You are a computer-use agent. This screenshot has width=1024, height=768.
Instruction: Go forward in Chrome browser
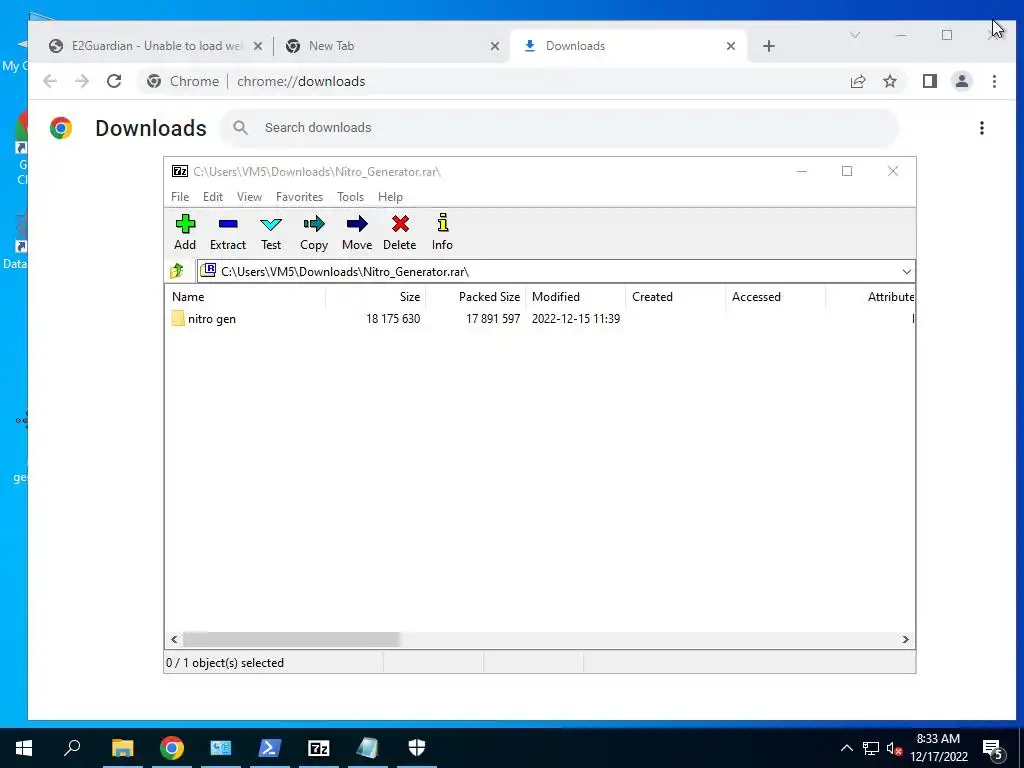coord(82,81)
